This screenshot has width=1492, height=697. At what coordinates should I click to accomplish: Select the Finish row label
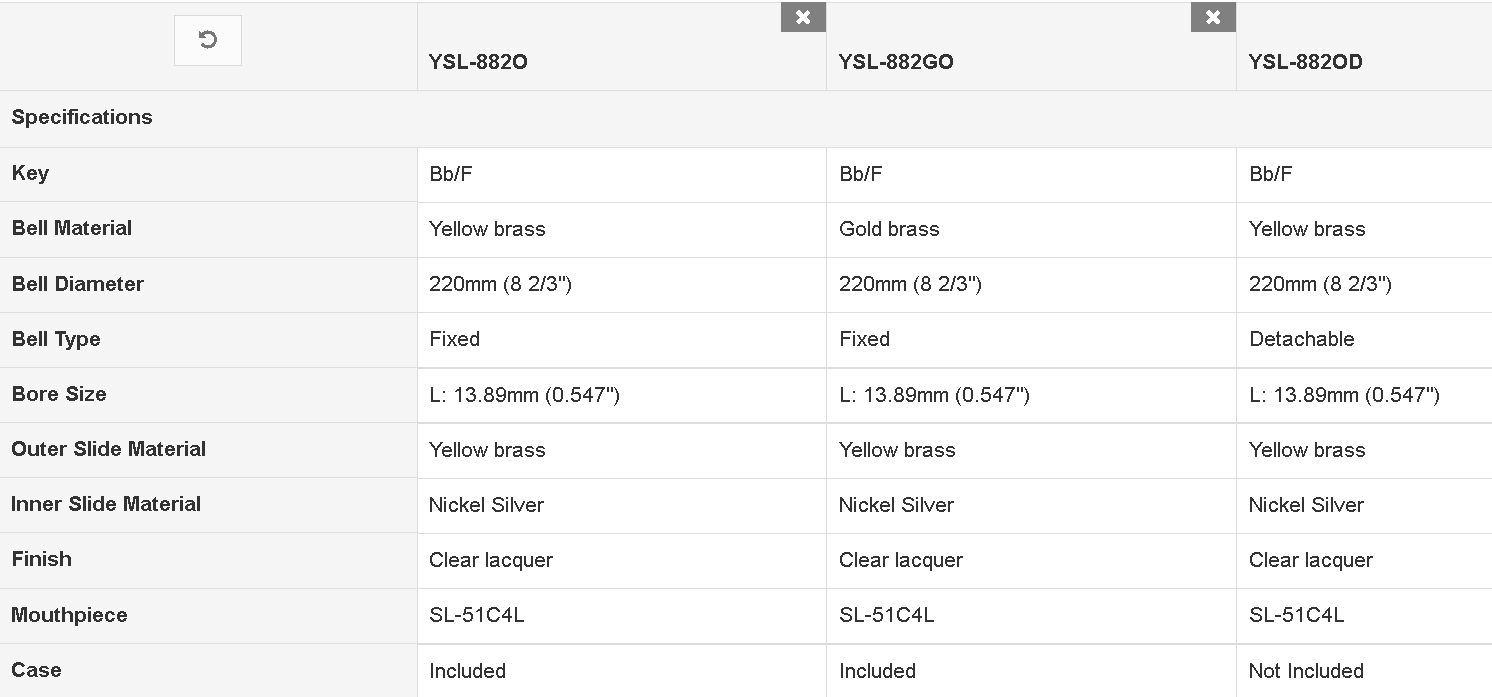pyautogui.click(x=42, y=559)
